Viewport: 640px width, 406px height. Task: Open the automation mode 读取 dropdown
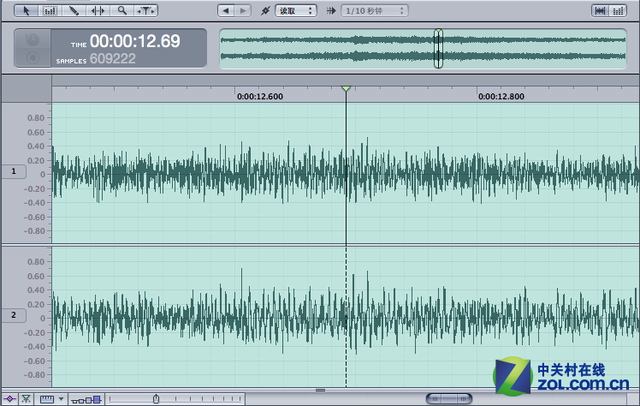pyautogui.click(x=296, y=10)
